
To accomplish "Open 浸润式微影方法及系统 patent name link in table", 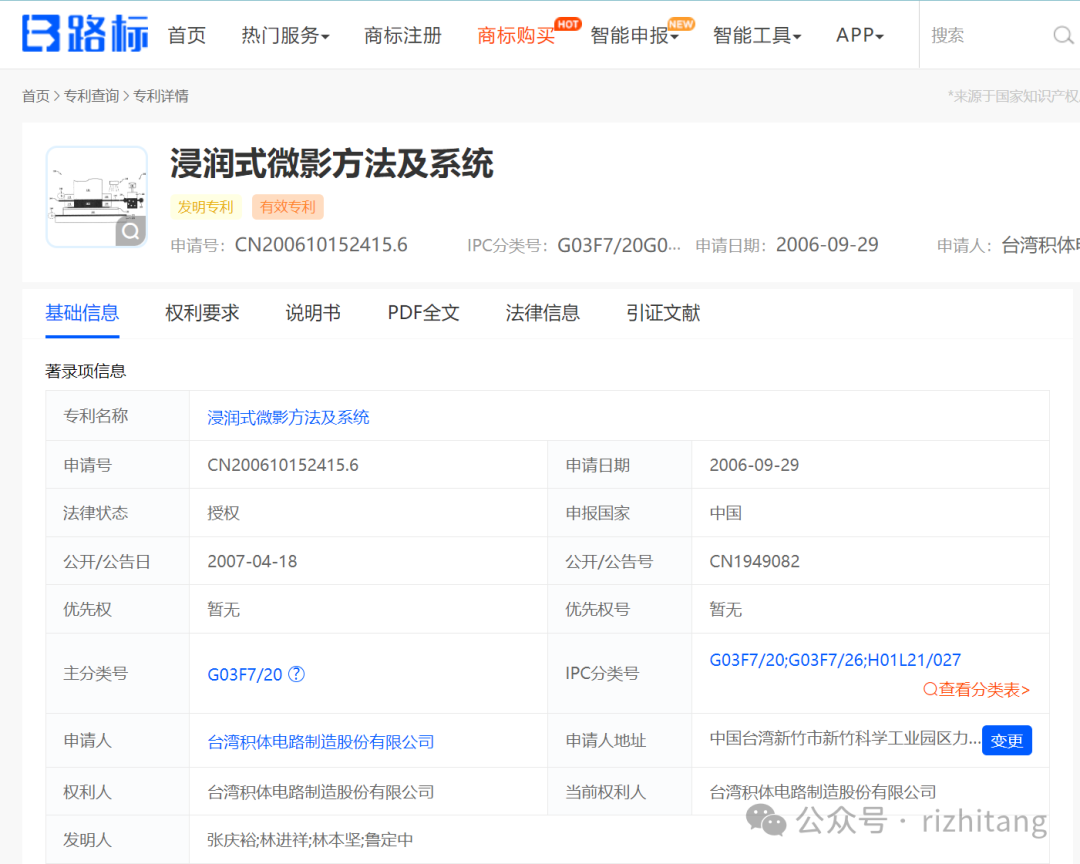I will tap(289, 418).
